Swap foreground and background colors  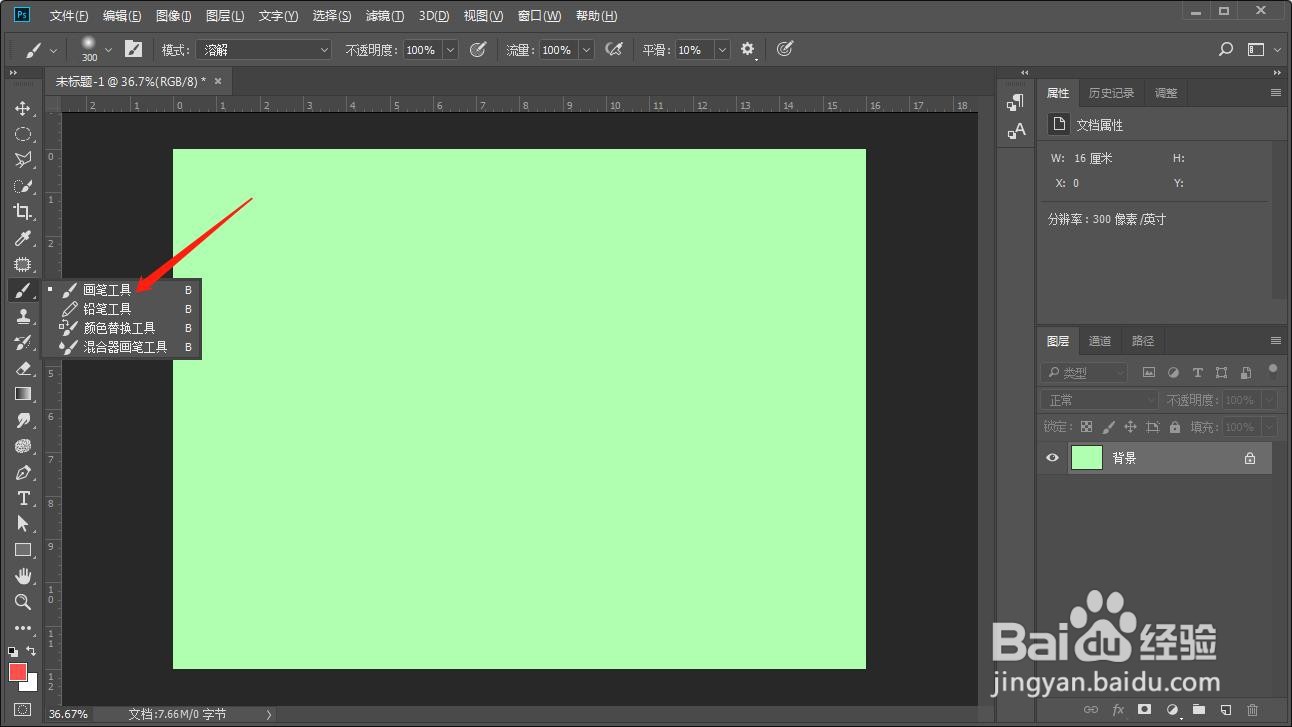click(x=31, y=651)
